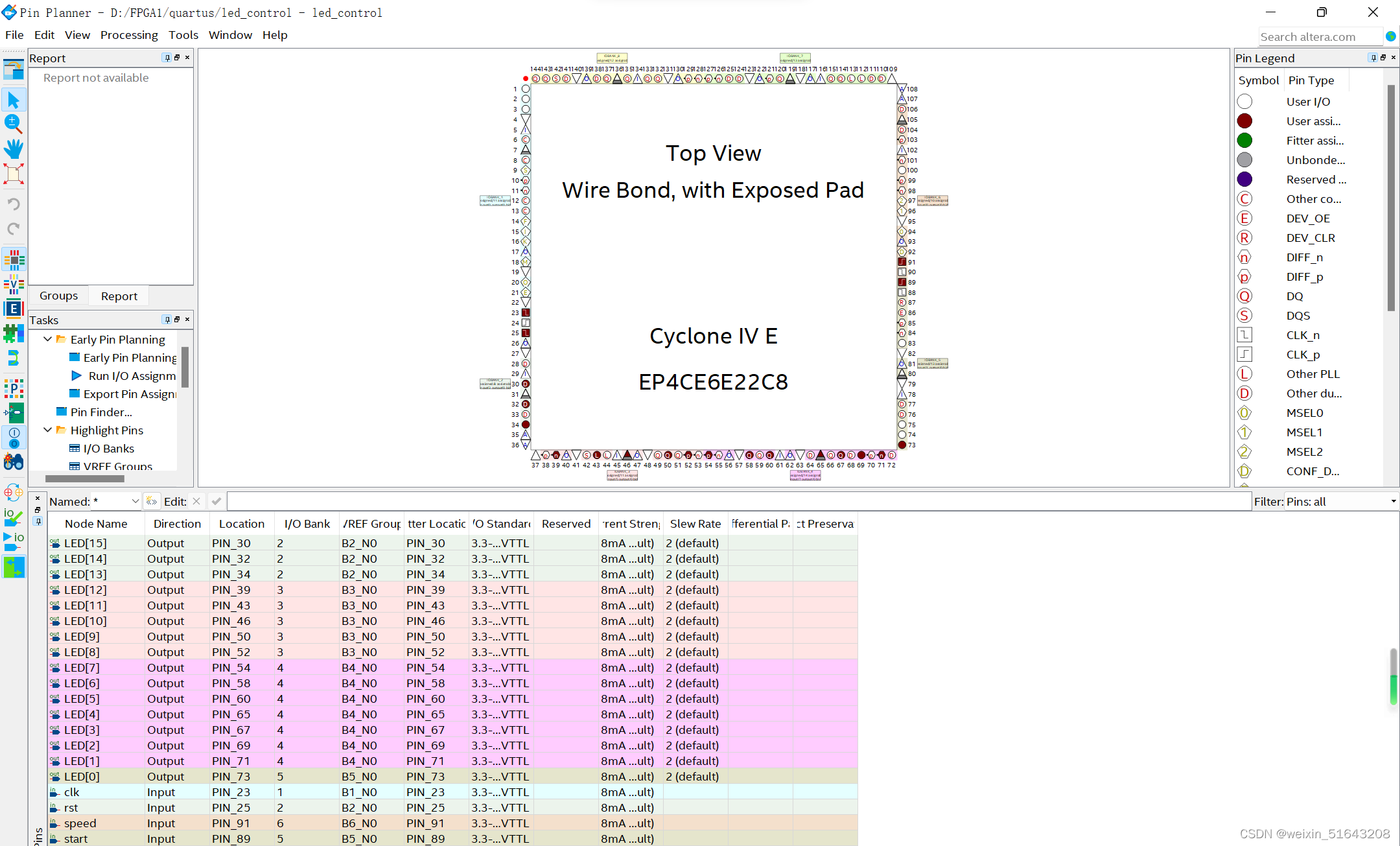
Task: Collapse the Highlight Pins folder
Action: 48,430
